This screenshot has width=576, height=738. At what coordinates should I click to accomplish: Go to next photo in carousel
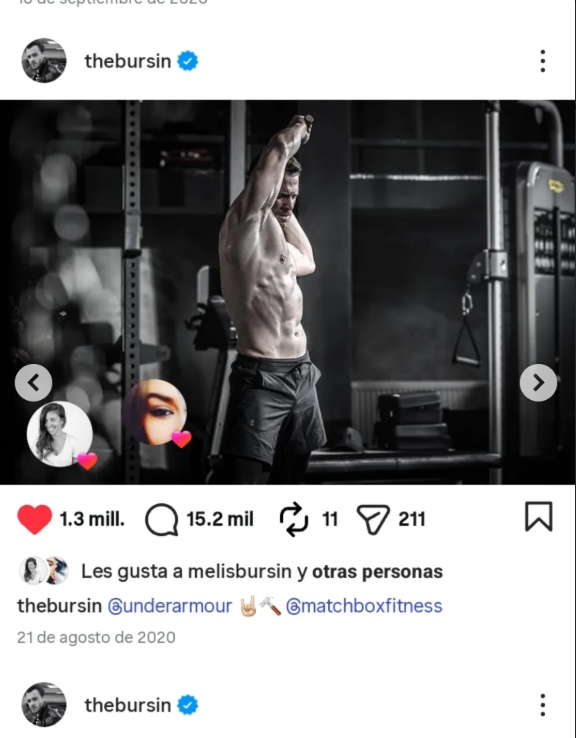click(x=538, y=383)
